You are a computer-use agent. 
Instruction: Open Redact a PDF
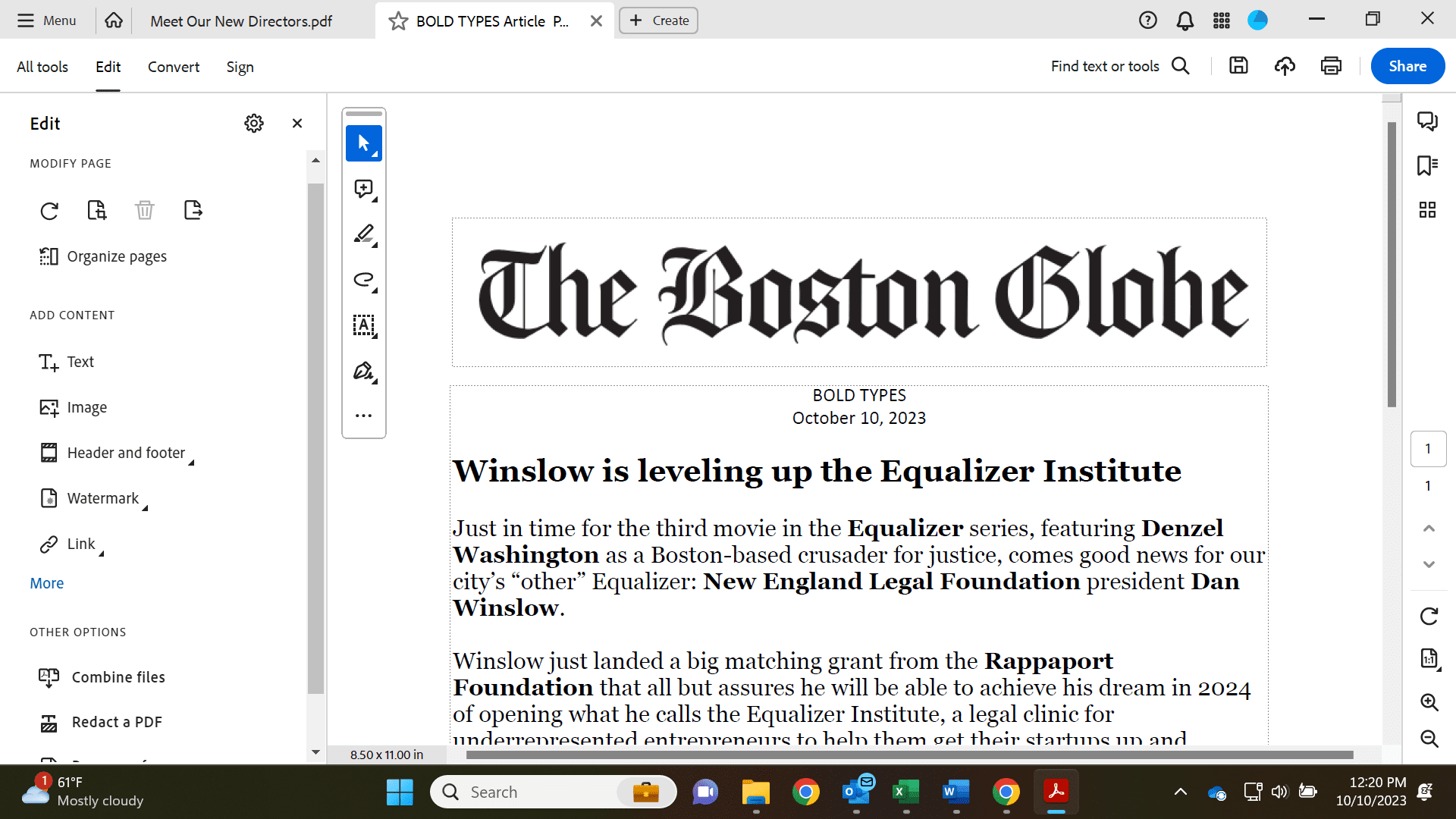pos(100,723)
